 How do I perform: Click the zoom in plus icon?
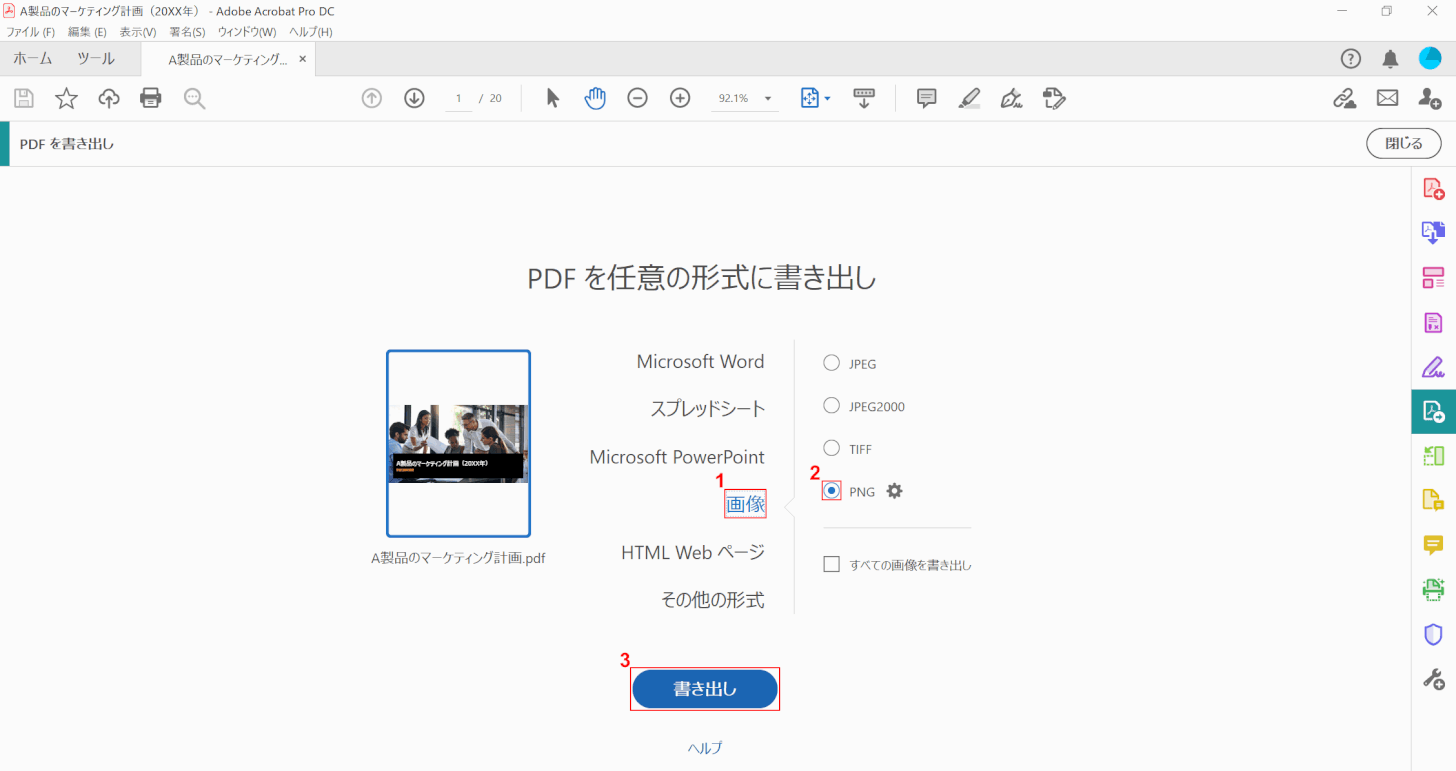click(680, 98)
